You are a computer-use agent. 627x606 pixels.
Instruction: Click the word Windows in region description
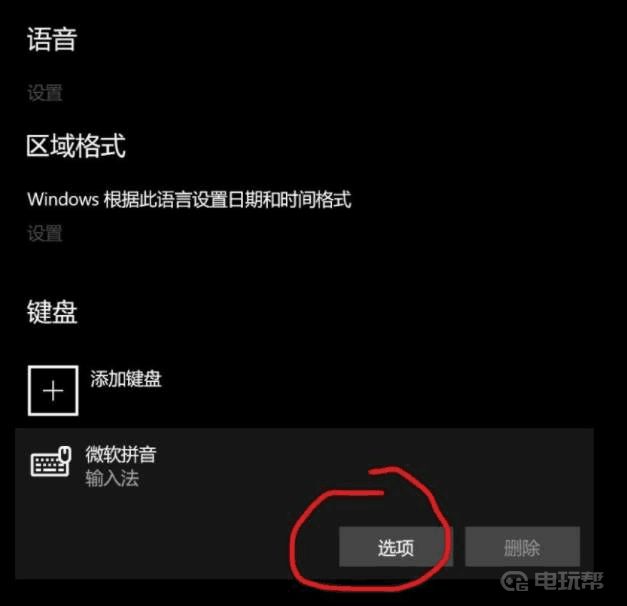(x=63, y=199)
